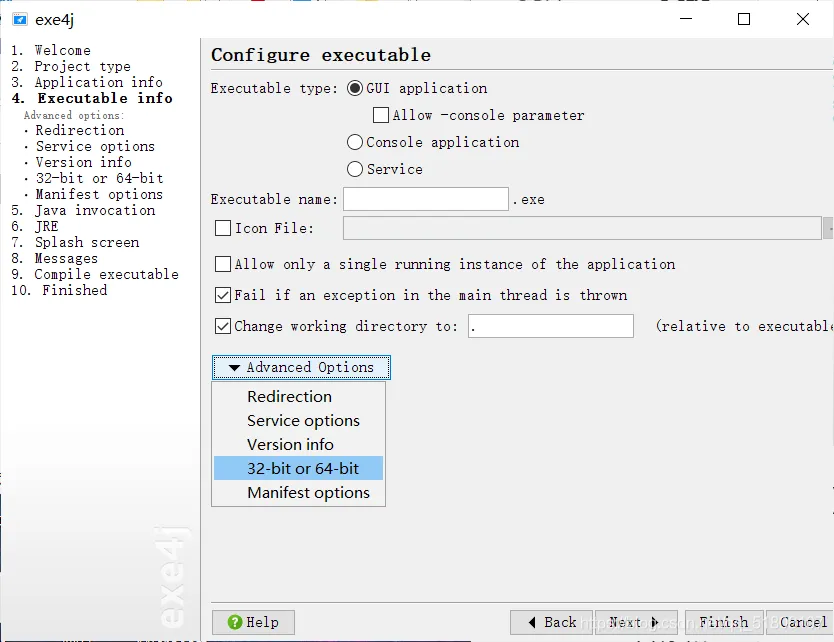834x642 pixels.
Task: Click the green Help question mark icon
Action: click(x=235, y=622)
